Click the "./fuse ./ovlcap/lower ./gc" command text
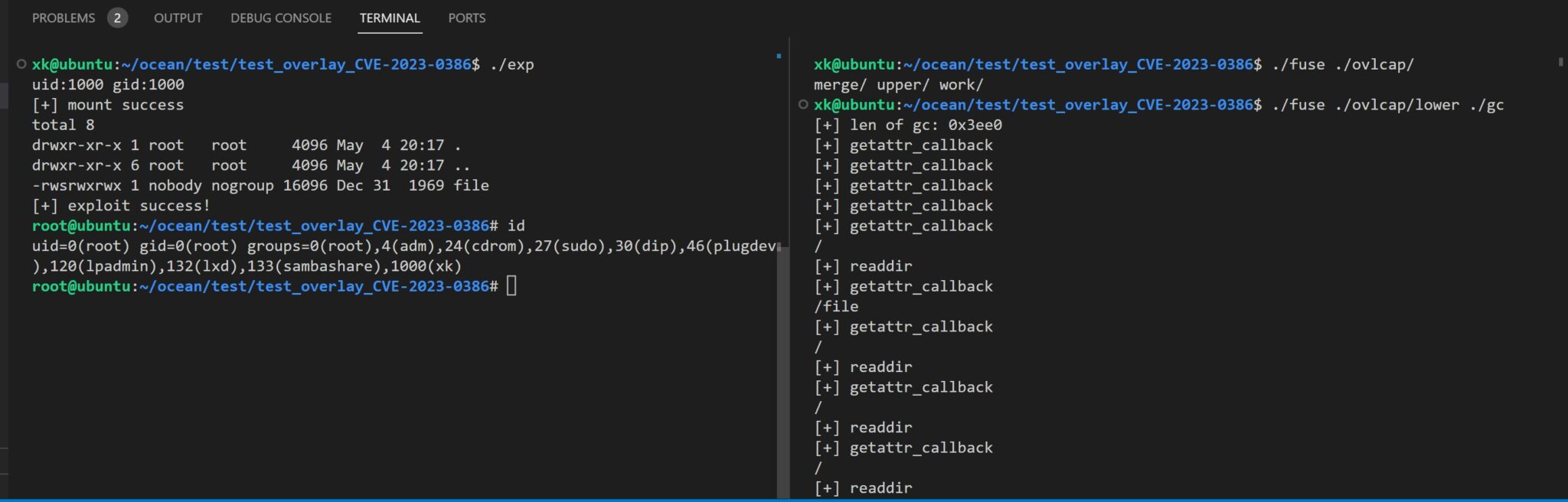 click(x=1387, y=104)
